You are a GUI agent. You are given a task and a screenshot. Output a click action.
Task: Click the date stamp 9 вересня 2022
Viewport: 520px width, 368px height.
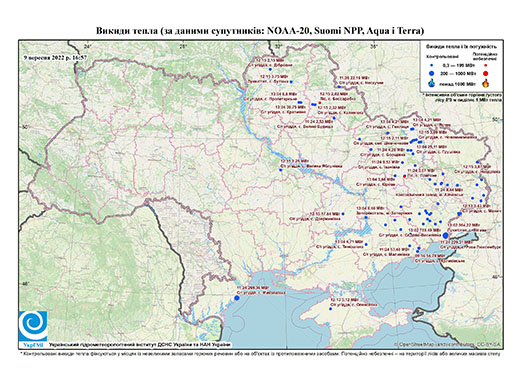[55, 57]
